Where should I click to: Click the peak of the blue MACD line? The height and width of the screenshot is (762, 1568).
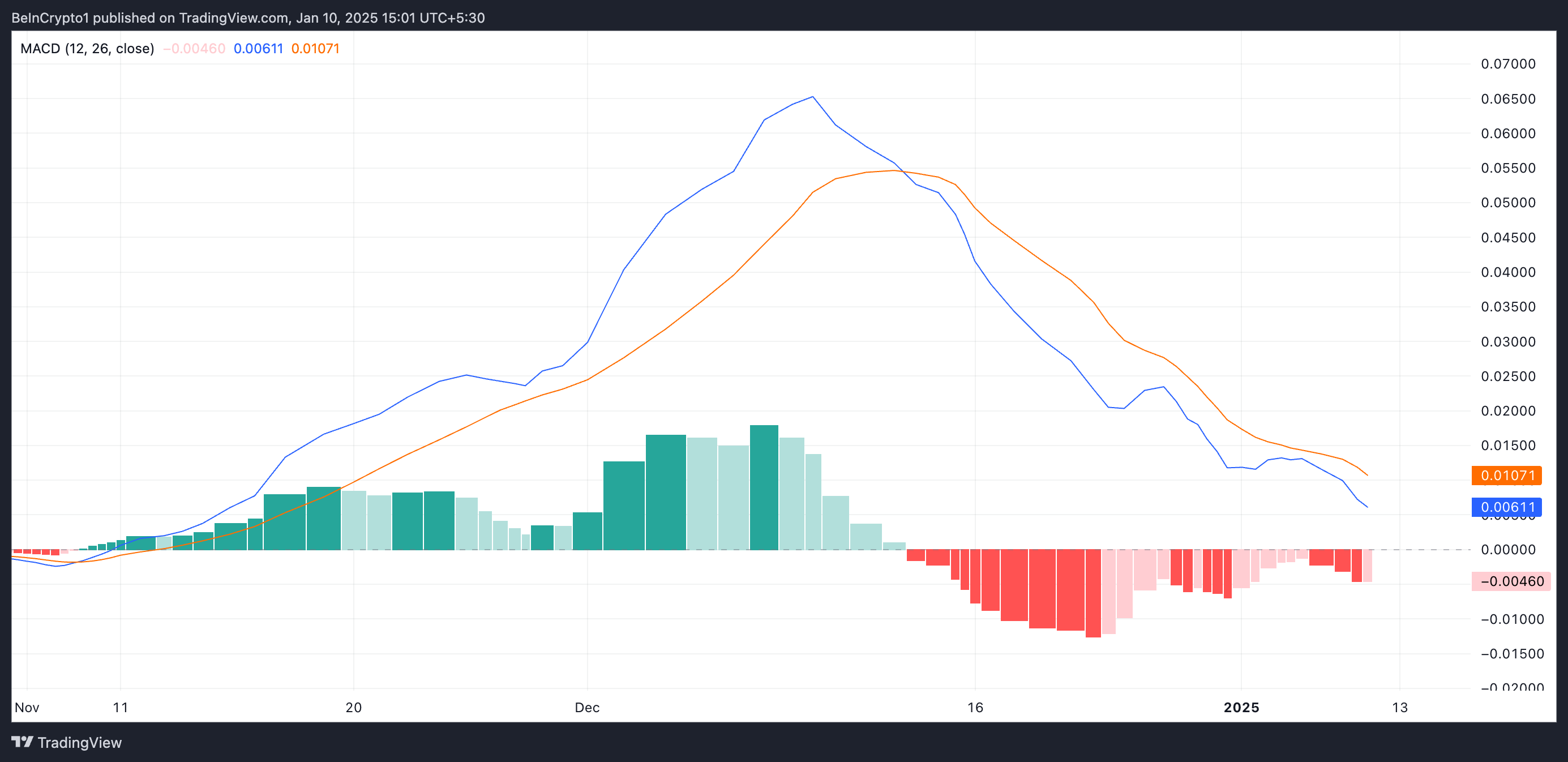813,97
